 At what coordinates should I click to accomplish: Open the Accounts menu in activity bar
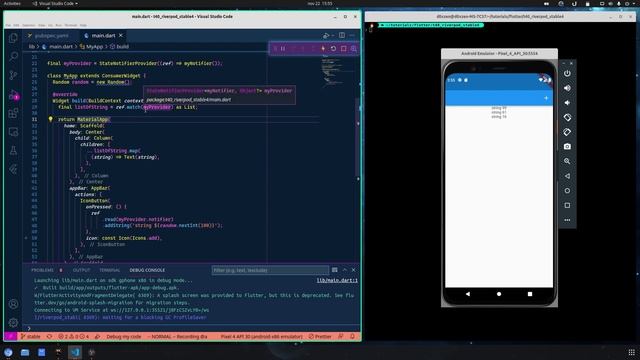click(13, 304)
